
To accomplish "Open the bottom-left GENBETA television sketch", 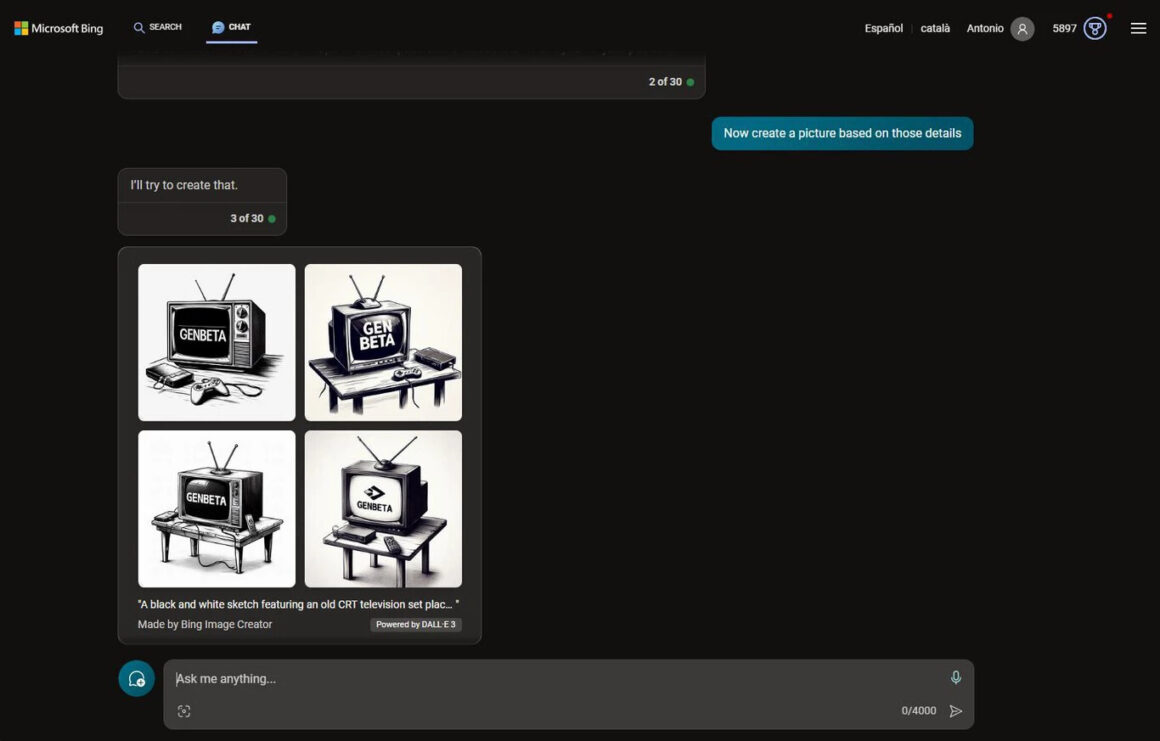I will point(217,508).
